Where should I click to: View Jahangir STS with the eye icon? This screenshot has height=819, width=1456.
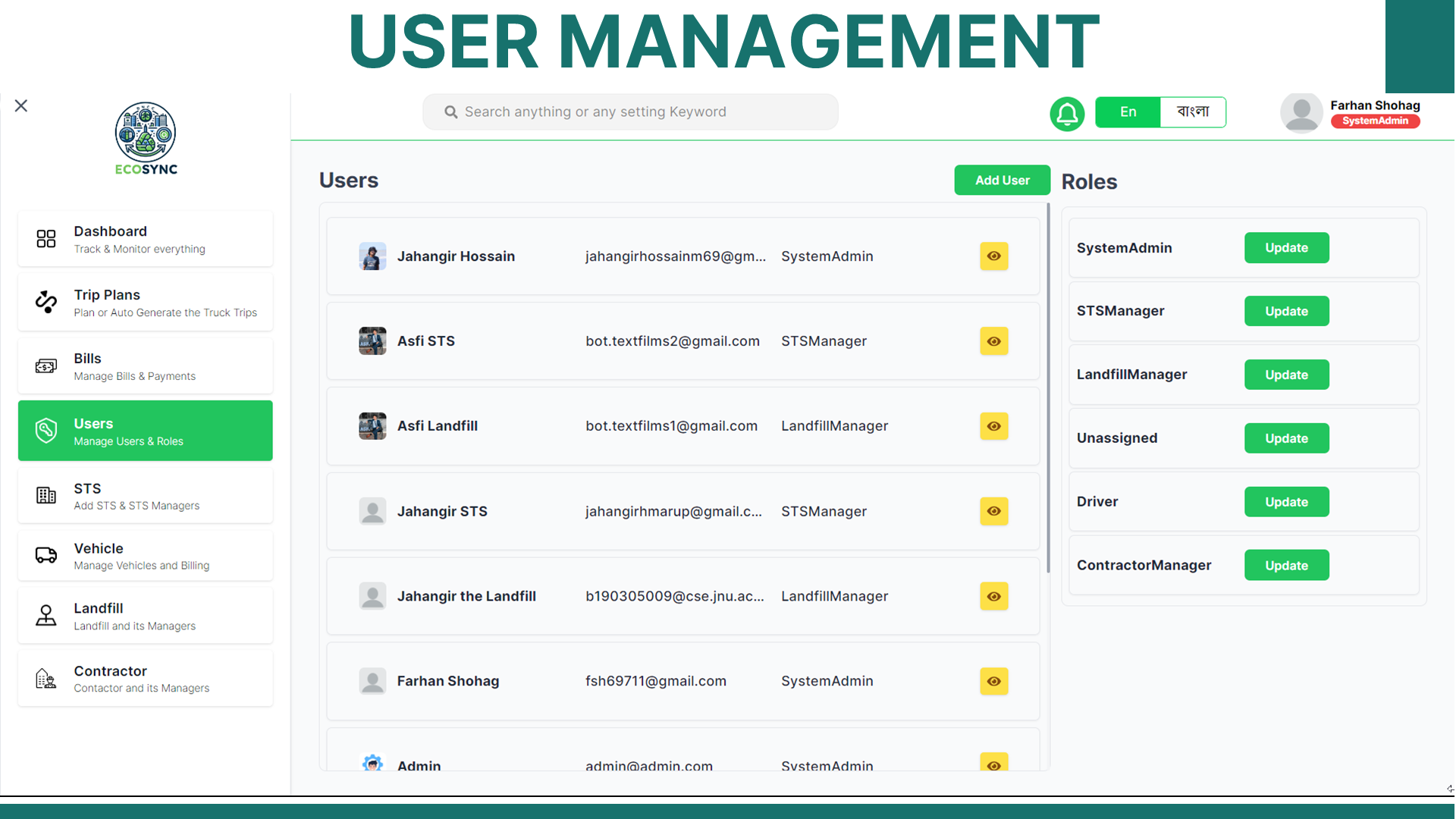(x=993, y=511)
